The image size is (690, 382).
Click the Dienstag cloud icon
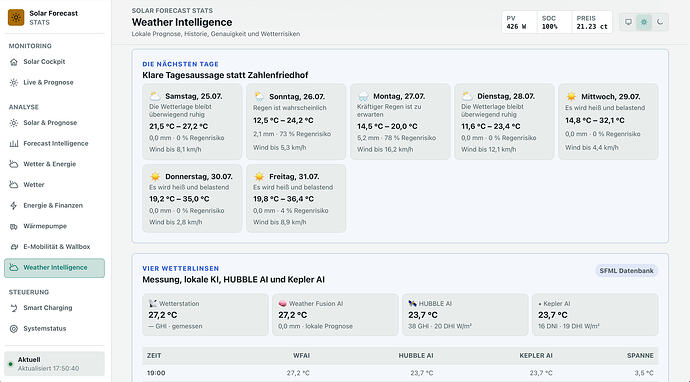(467, 96)
